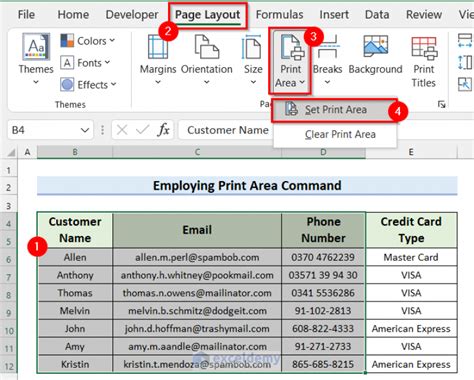Click the Credit Card Type header cell
The image size is (474, 380).
pos(411,230)
